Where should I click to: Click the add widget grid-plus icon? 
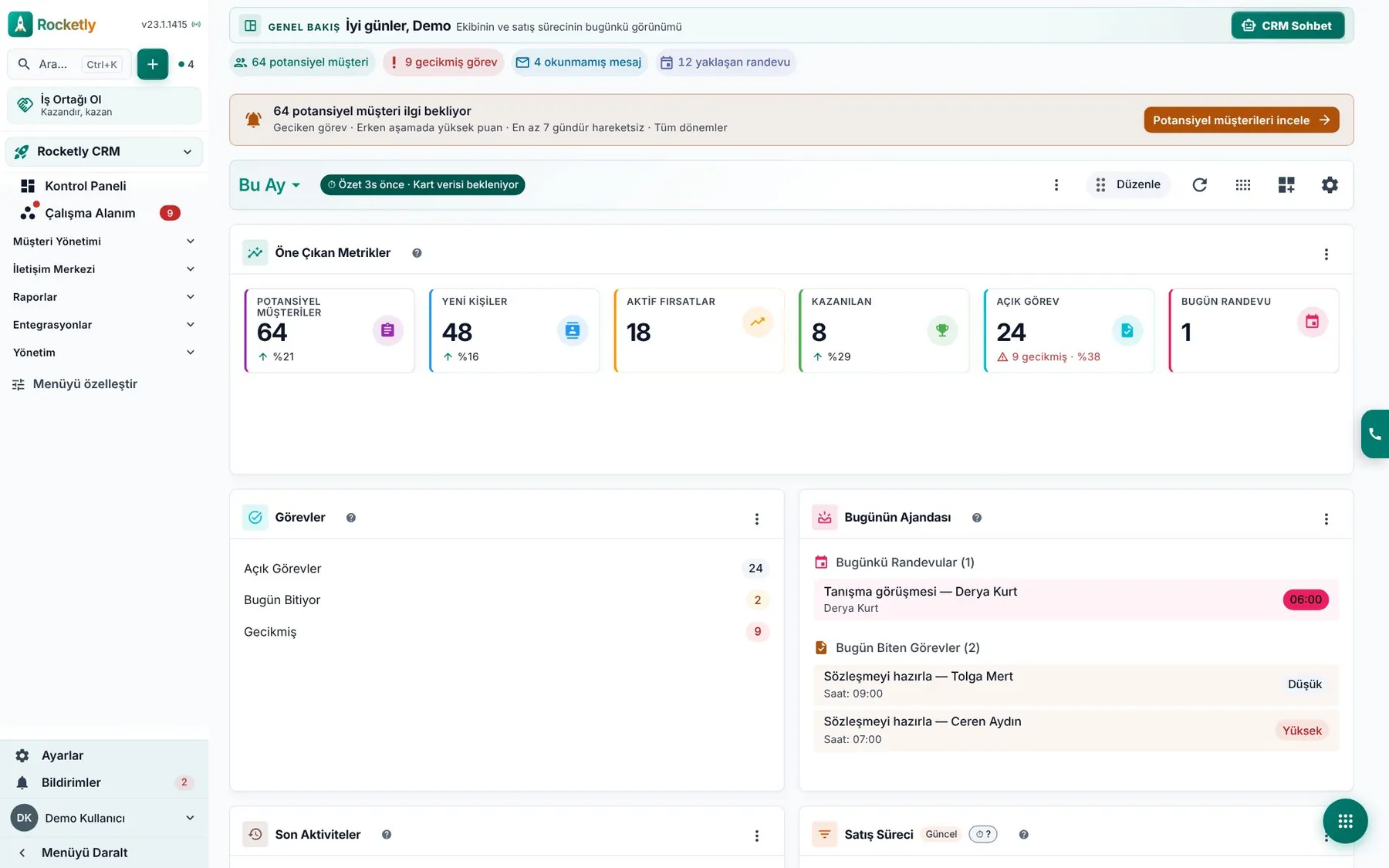pos(1286,184)
